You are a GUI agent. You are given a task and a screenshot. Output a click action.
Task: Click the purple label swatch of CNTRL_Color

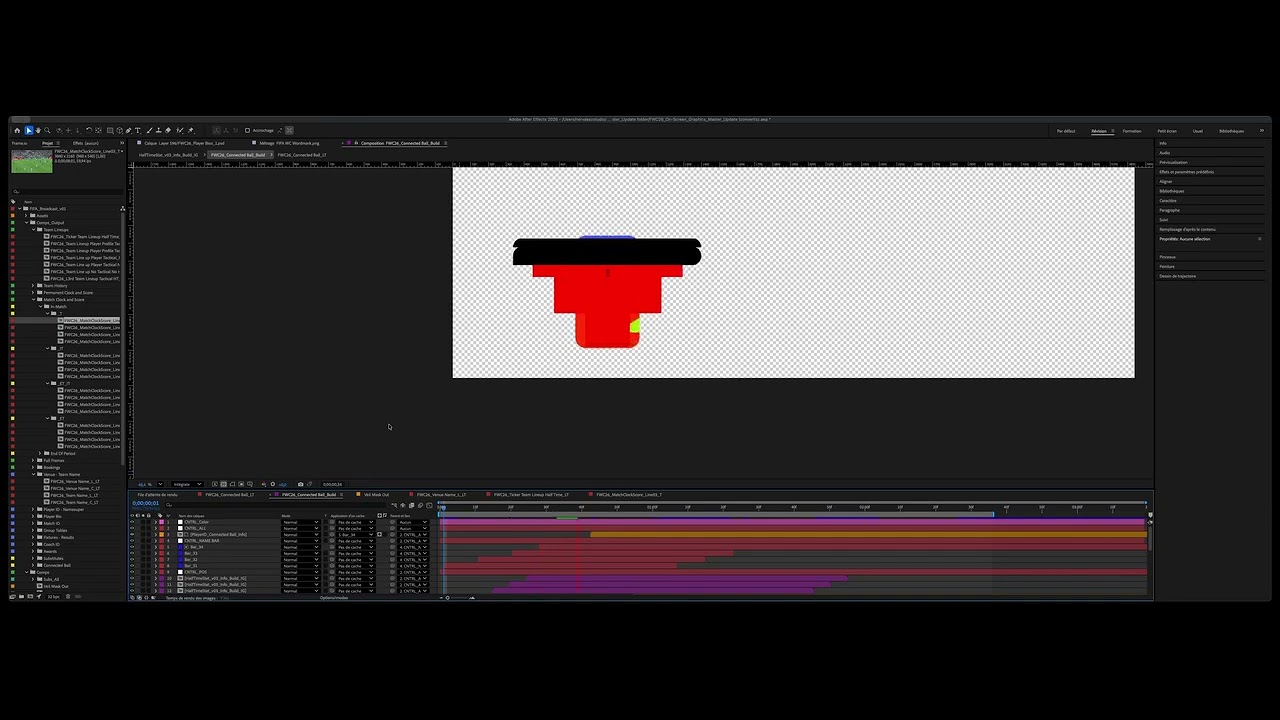[x=161, y=522]
